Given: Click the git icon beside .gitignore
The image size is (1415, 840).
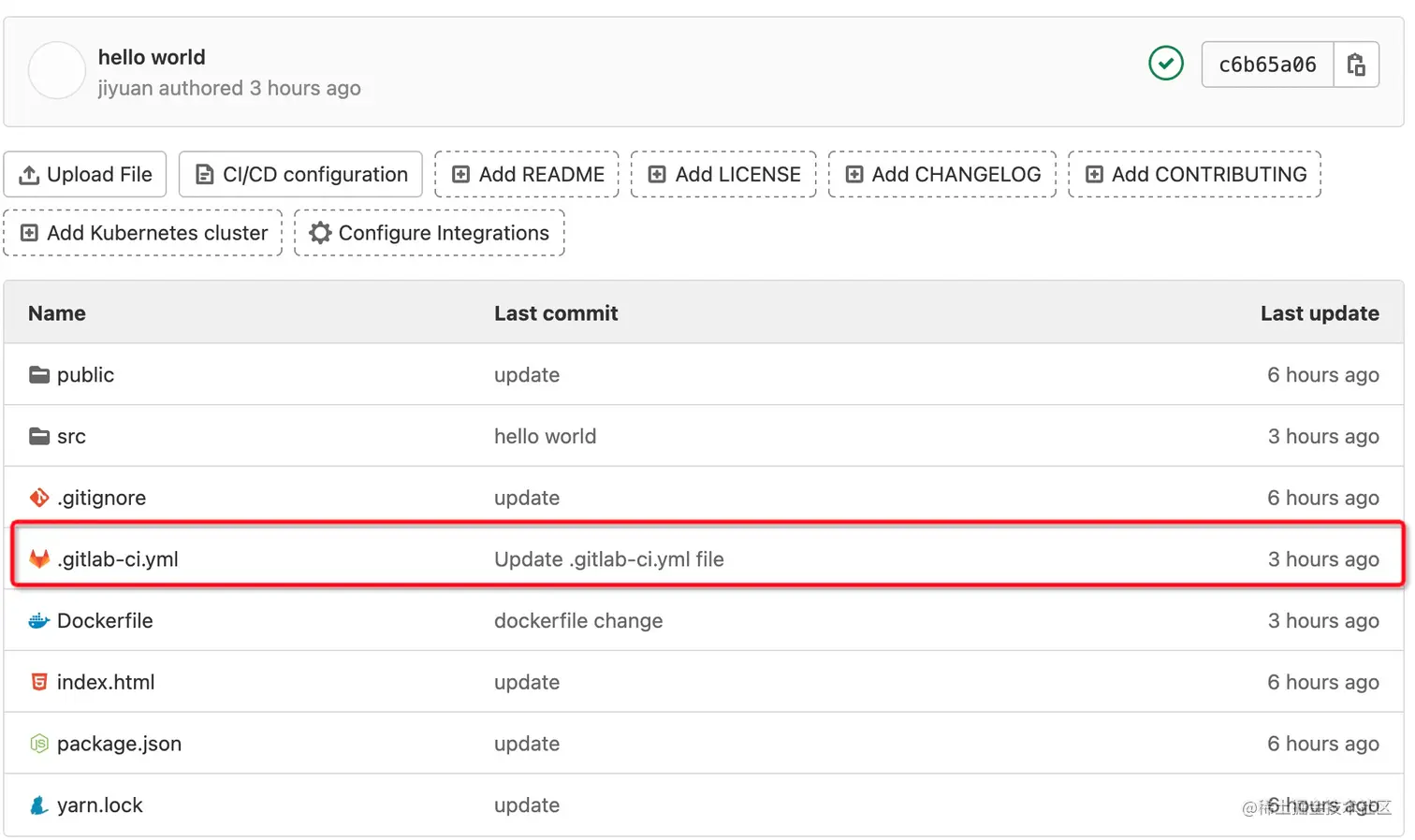Looking at the screenshot, I should (39, 498).
